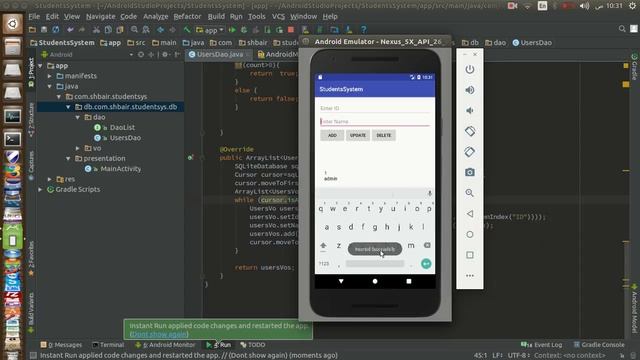Open emulator extended controls three dots

pos(470,276)
